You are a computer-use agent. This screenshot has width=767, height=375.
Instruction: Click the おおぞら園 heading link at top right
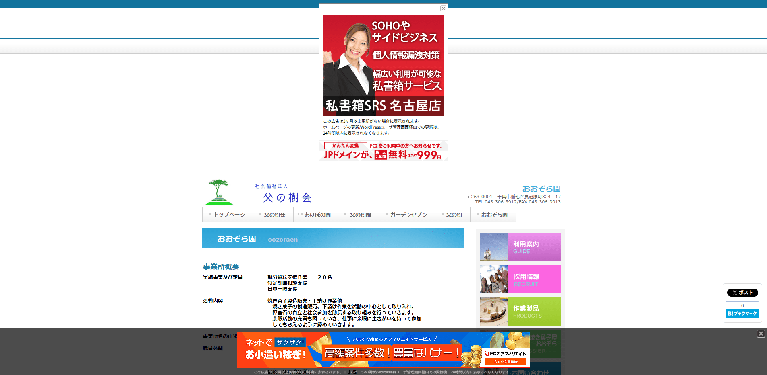click(x=541, y=189)
